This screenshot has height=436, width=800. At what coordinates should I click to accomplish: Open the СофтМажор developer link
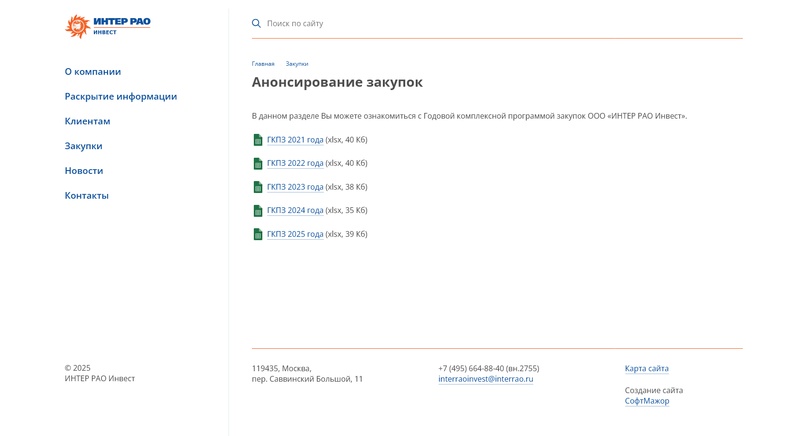[x=647, y=401]
